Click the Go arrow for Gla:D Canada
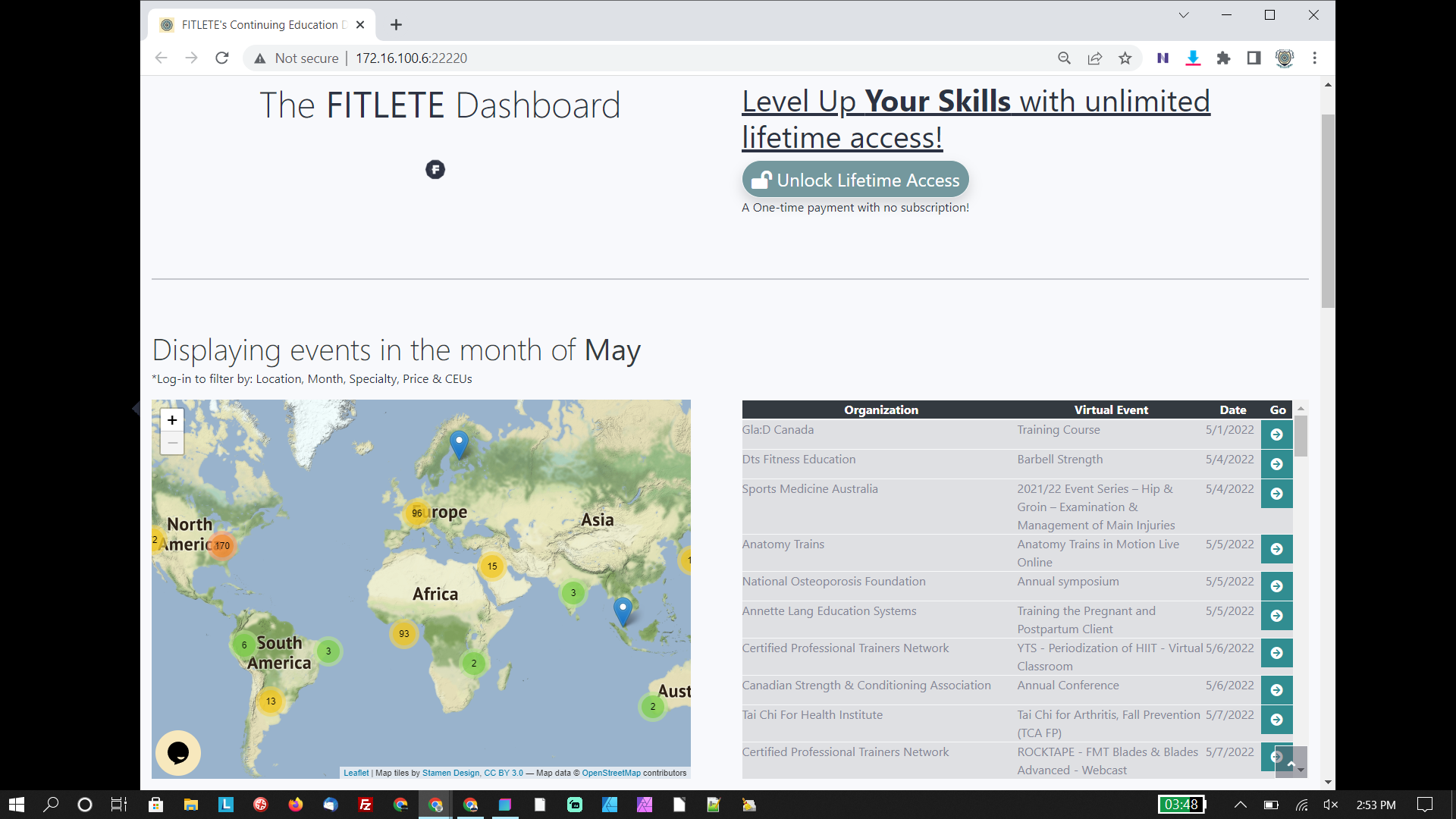 click(x=1276, y=435)
